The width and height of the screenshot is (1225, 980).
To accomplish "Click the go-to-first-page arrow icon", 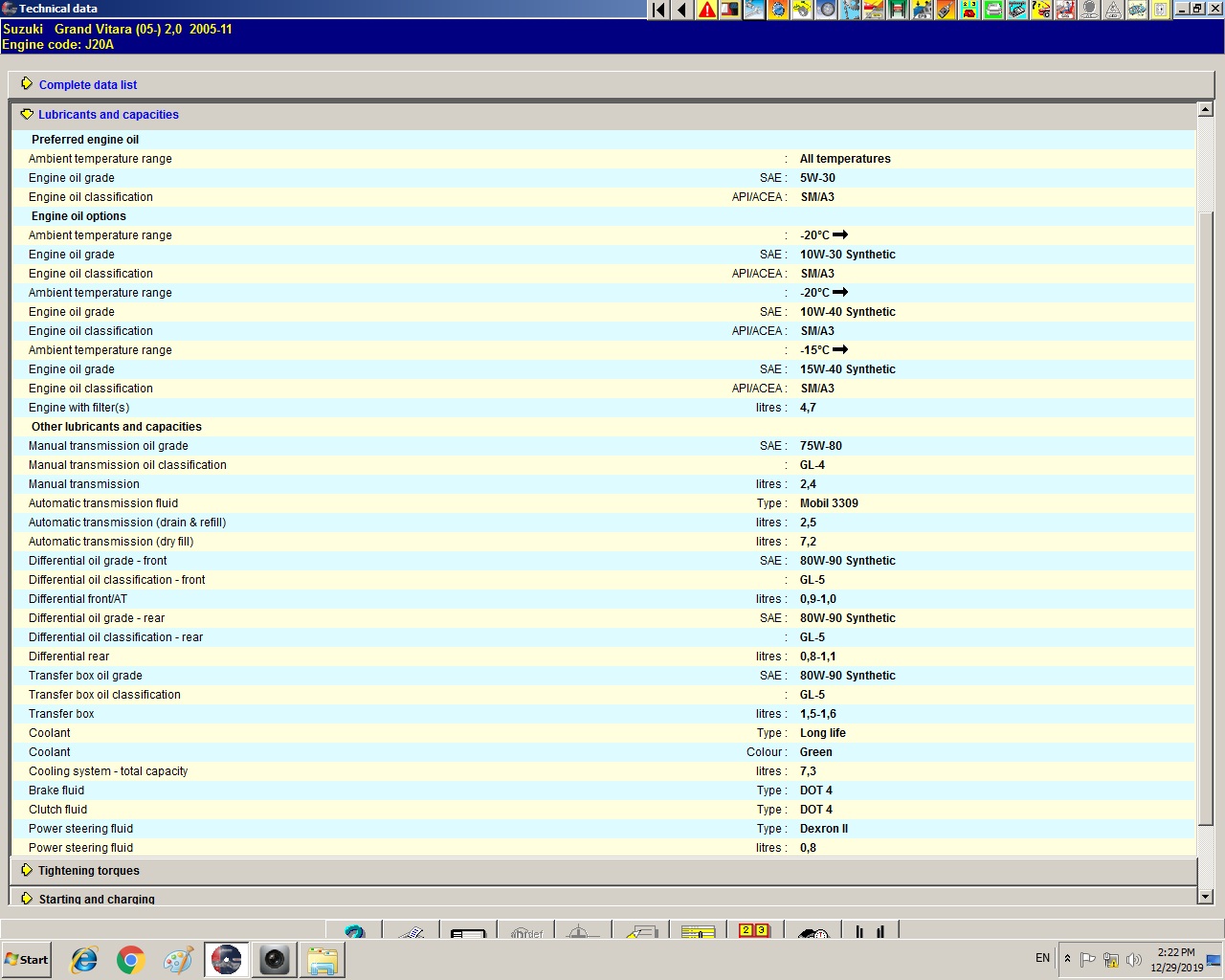I will 658,10.
